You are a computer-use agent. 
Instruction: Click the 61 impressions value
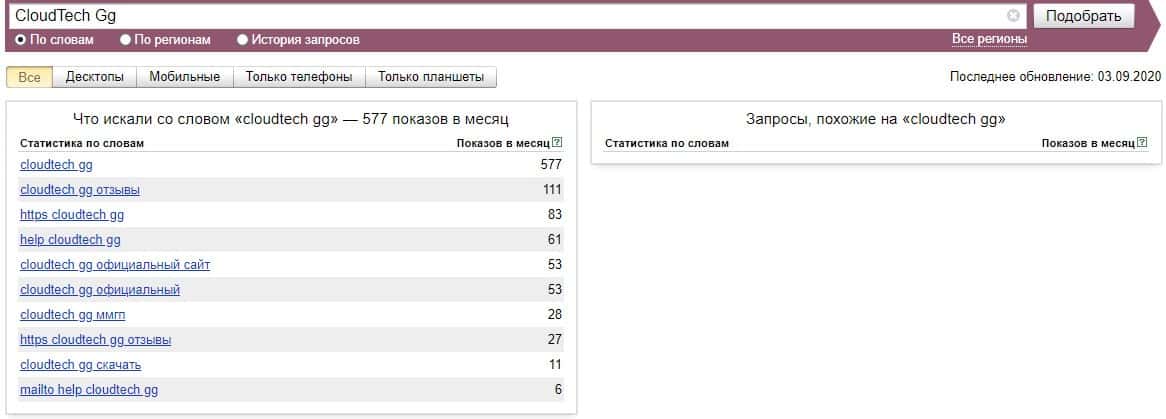[555, 240]
